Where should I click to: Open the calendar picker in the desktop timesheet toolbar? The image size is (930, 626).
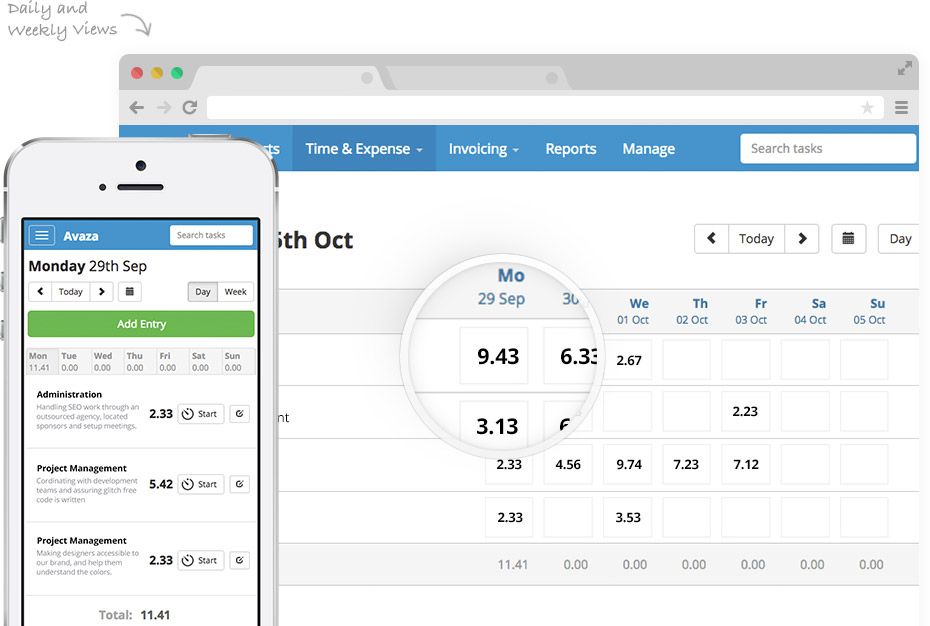[848, 238]
